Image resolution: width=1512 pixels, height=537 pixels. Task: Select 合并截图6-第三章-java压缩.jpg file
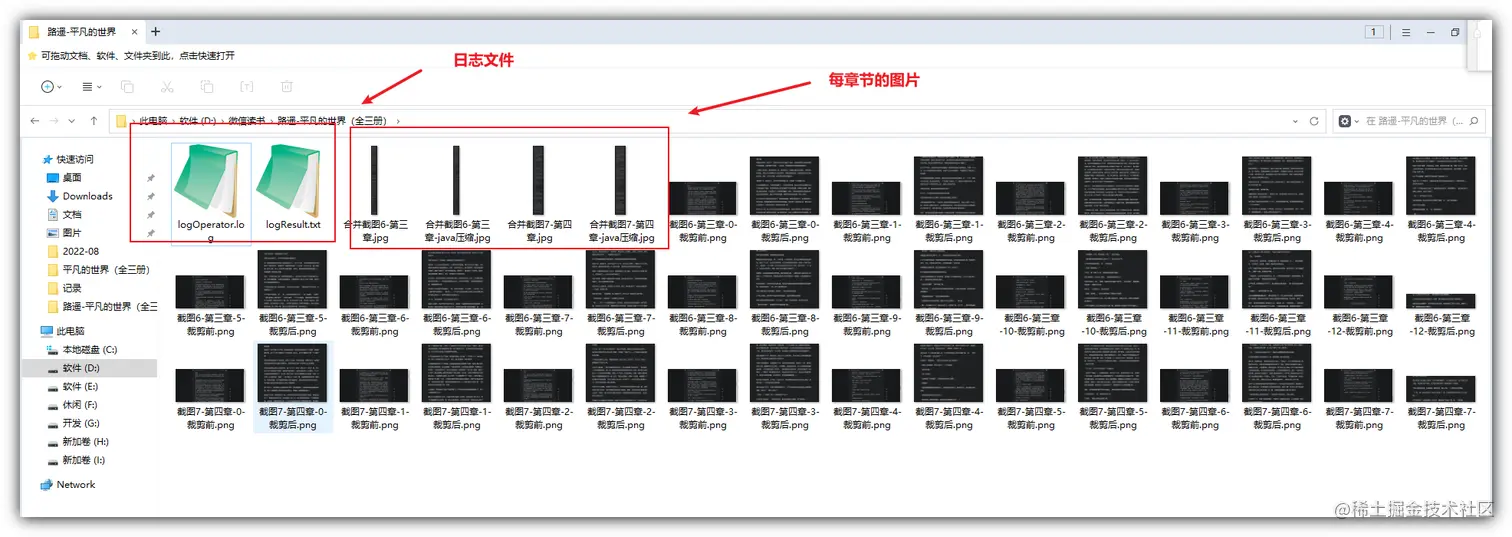tap(457, 194)
